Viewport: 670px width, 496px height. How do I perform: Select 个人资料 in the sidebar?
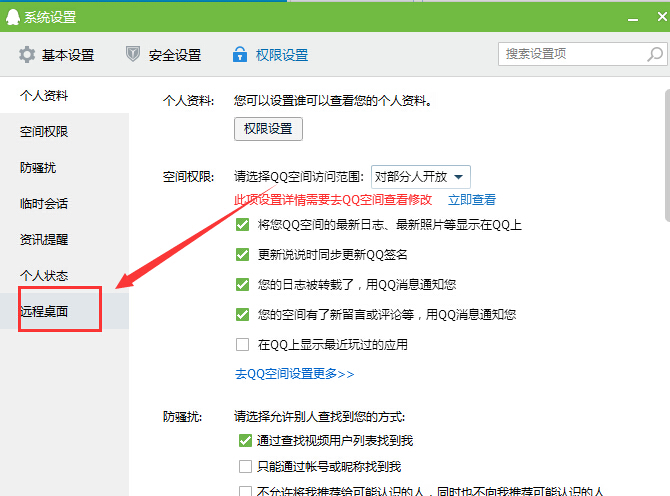pyautogui.click(x=65, y=95)
